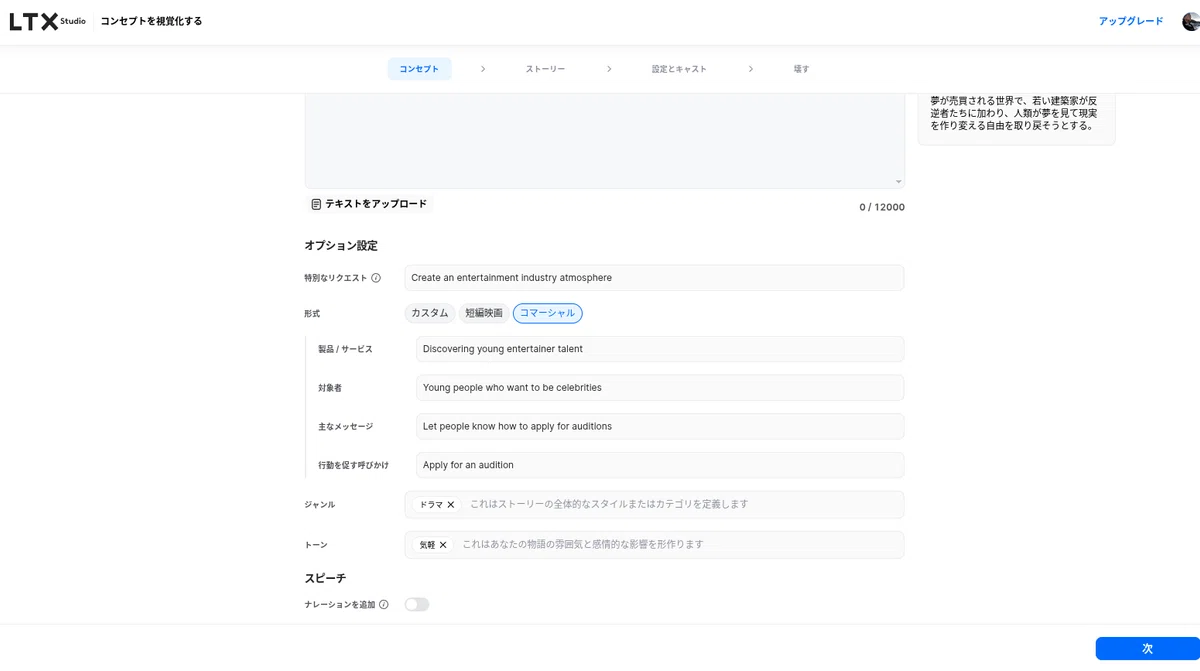Viewport: 1200px width, 671px height.
Task: Click the コンセプトを視覚化する title
Action: [151, 21]
